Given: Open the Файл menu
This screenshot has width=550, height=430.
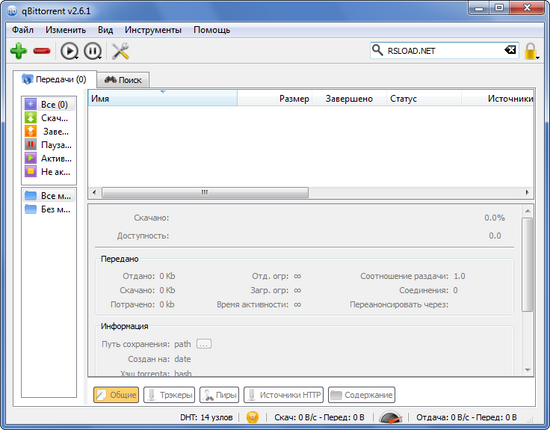Looking at the screenshot, I should click(x=23, y=30).
